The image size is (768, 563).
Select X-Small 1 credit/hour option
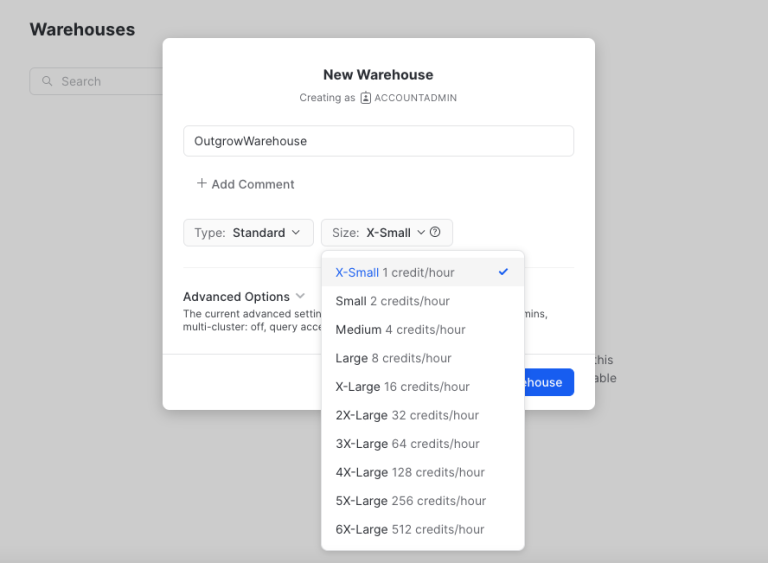(x=395, y=273)
